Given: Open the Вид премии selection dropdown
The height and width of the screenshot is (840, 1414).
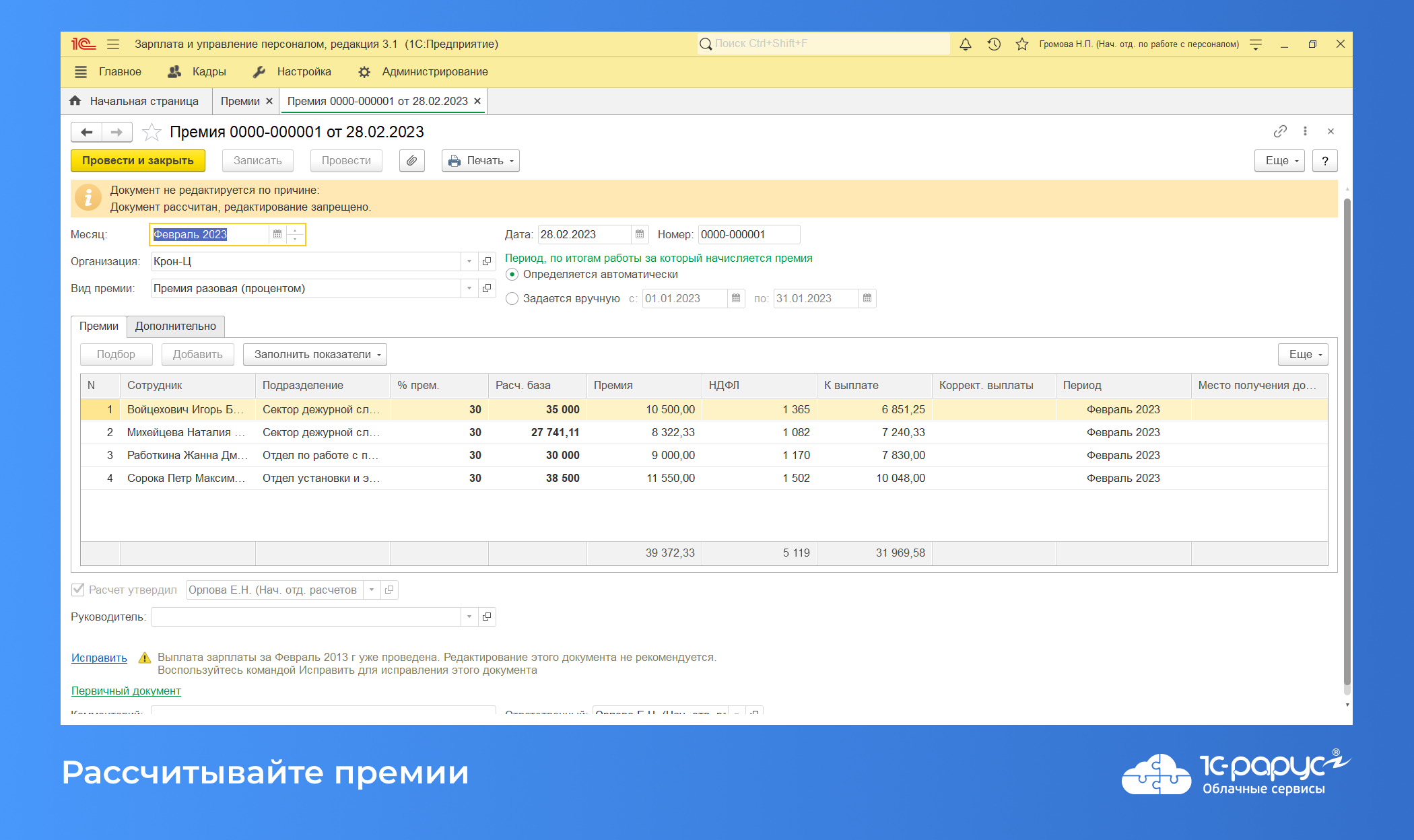Looking at the screenshot, I should [469, 288].
